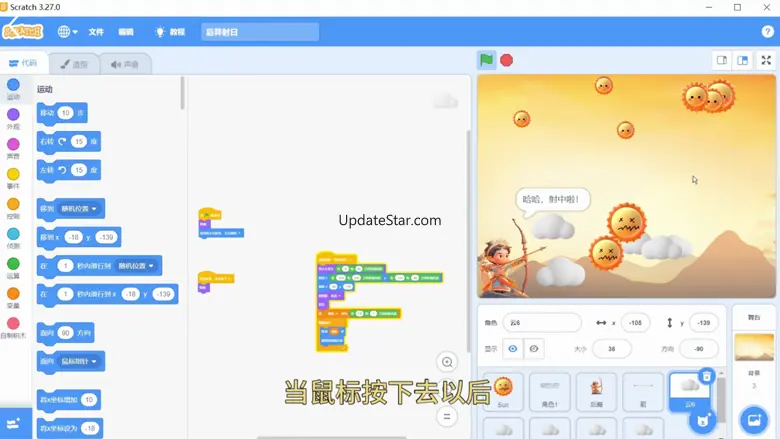
Task: Open 鼠标指针 dropdown in 面向 block
Action: tap(79, 361)
